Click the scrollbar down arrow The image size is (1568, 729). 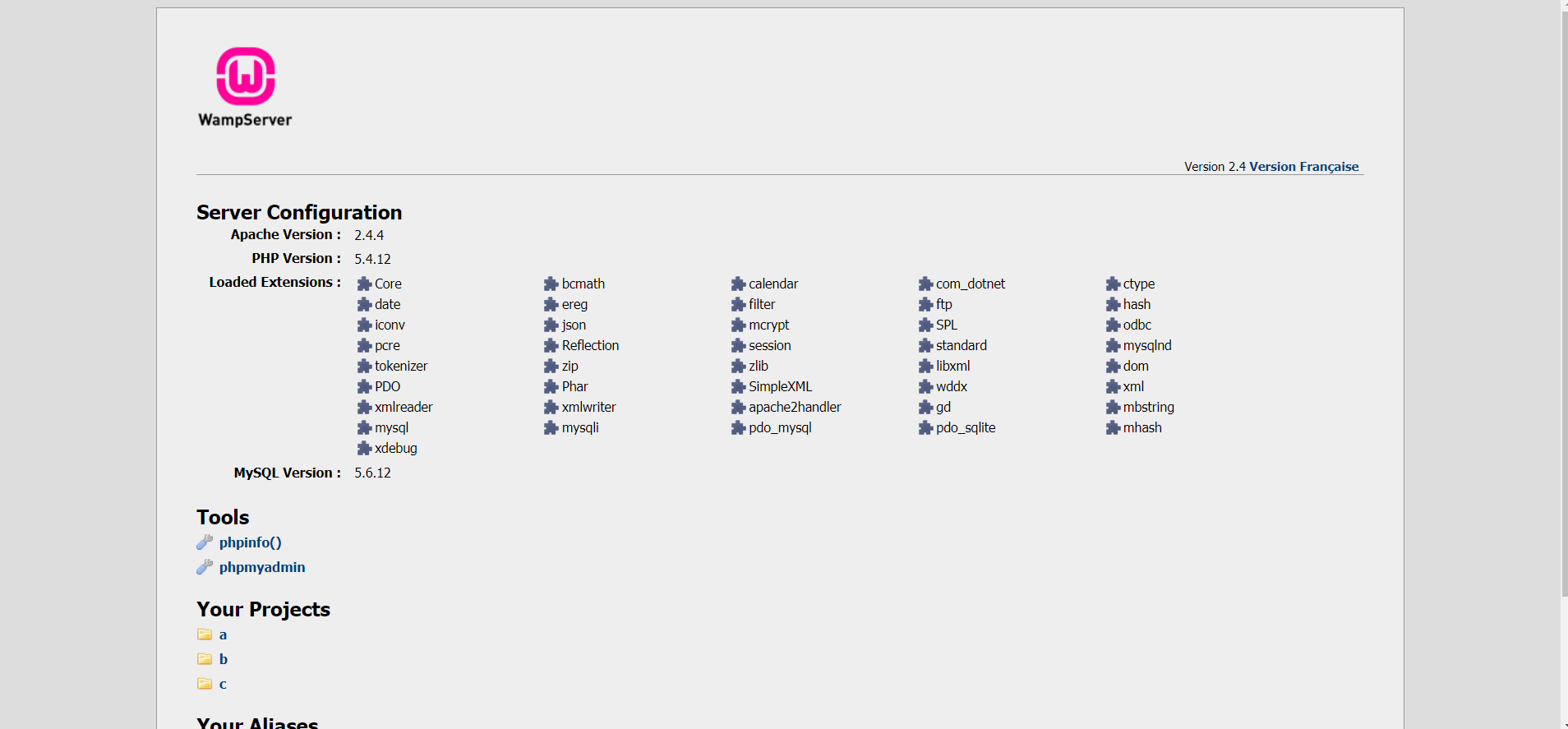(1564, 725)
